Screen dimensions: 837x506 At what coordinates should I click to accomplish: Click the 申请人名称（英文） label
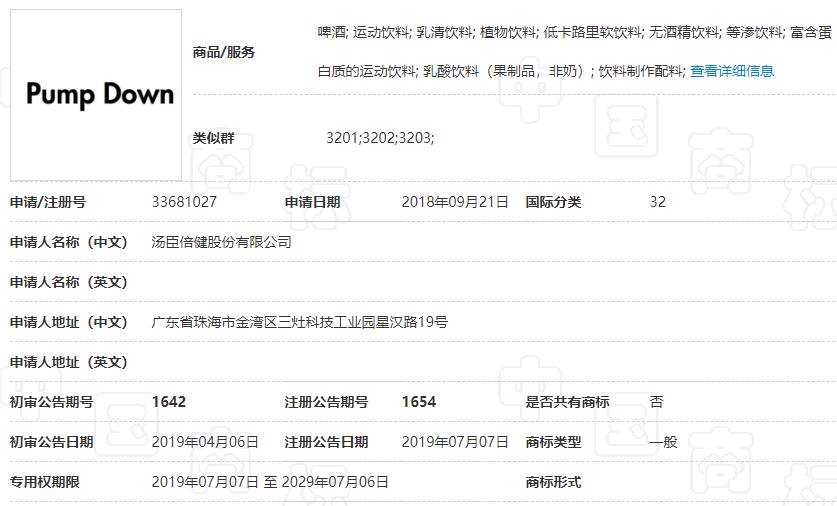(69, 282)
